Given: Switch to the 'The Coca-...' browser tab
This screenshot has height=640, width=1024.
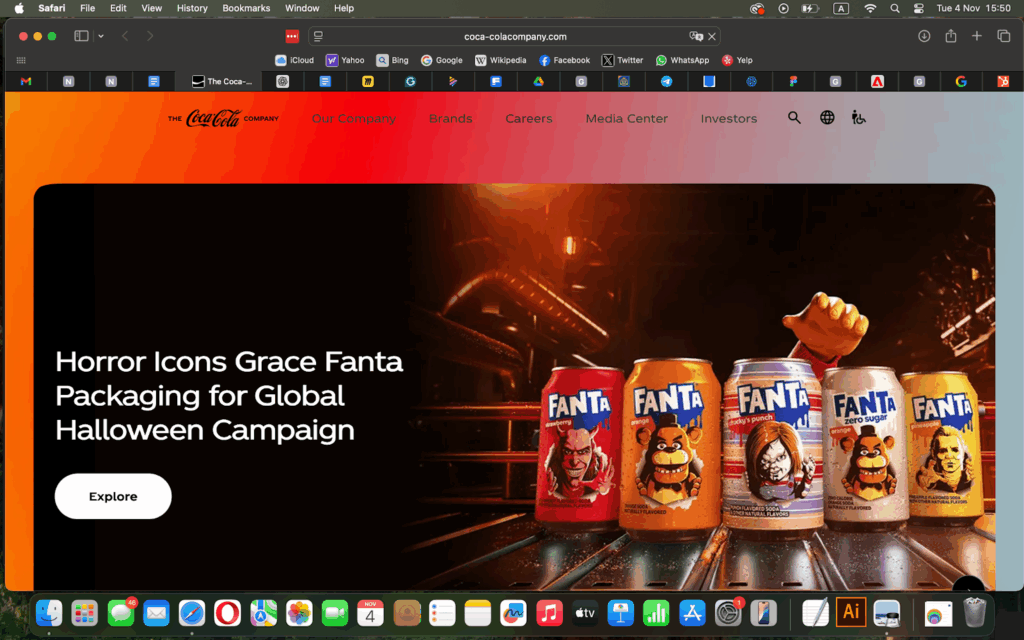Looking at the screenshot, I should coord(219,81).
